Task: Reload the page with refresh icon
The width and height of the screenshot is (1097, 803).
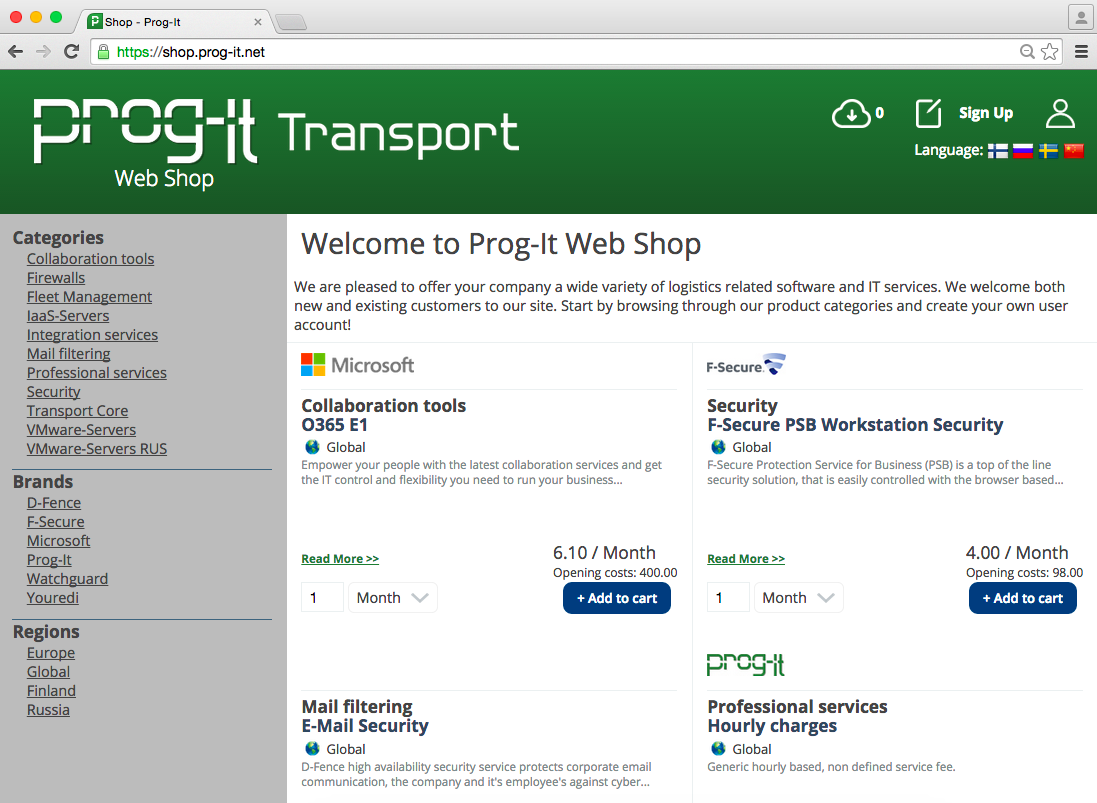Action: click(71, 51)
